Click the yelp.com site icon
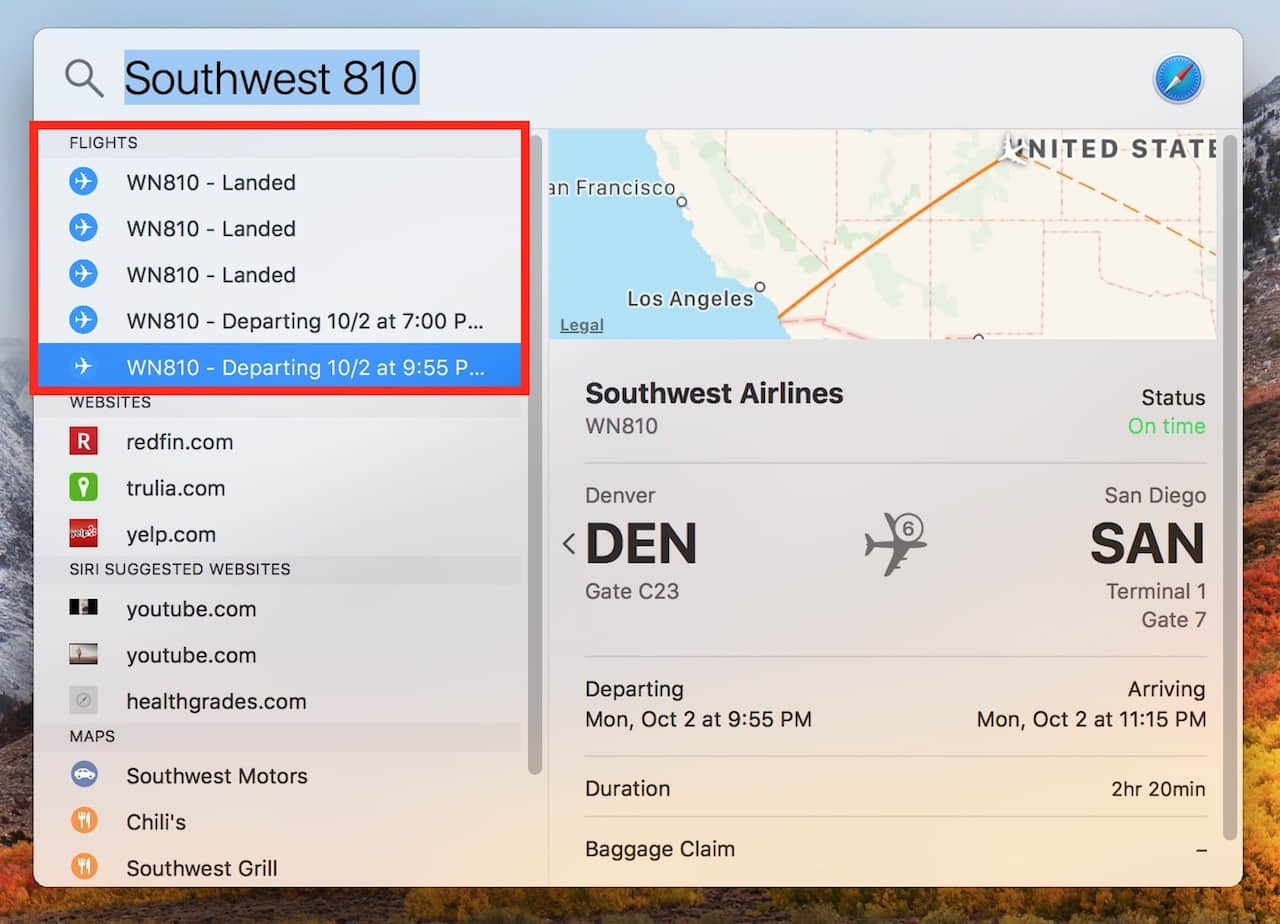Image resolution: width=1280 pixels, height=924 pixels. pos(84,533)
